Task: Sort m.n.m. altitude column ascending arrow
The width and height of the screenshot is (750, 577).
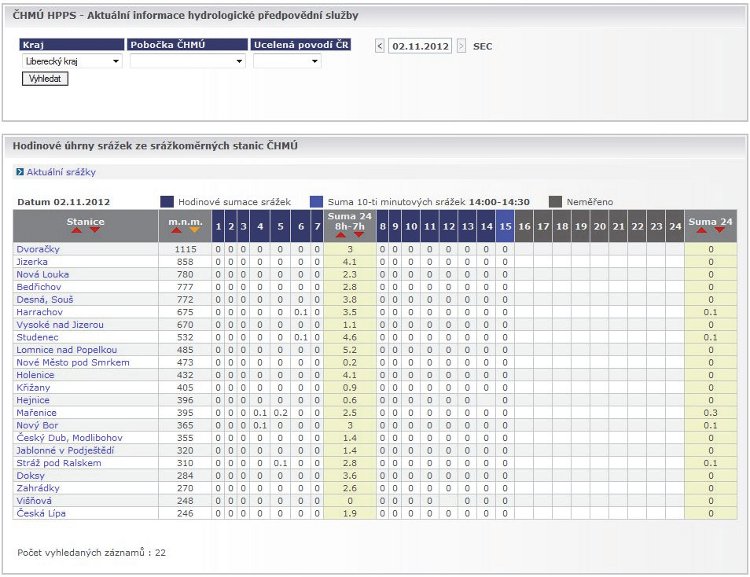Action: click(x=176, y=230)
